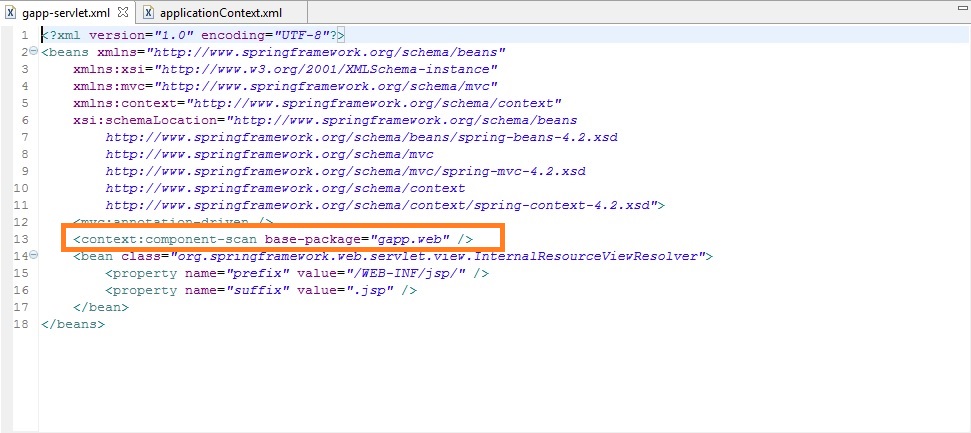Image resolution: width=971 pixels, height=433 pixels.
Task: Close the gapp-servlet.xml editor tab
Action: click(123, 13)
